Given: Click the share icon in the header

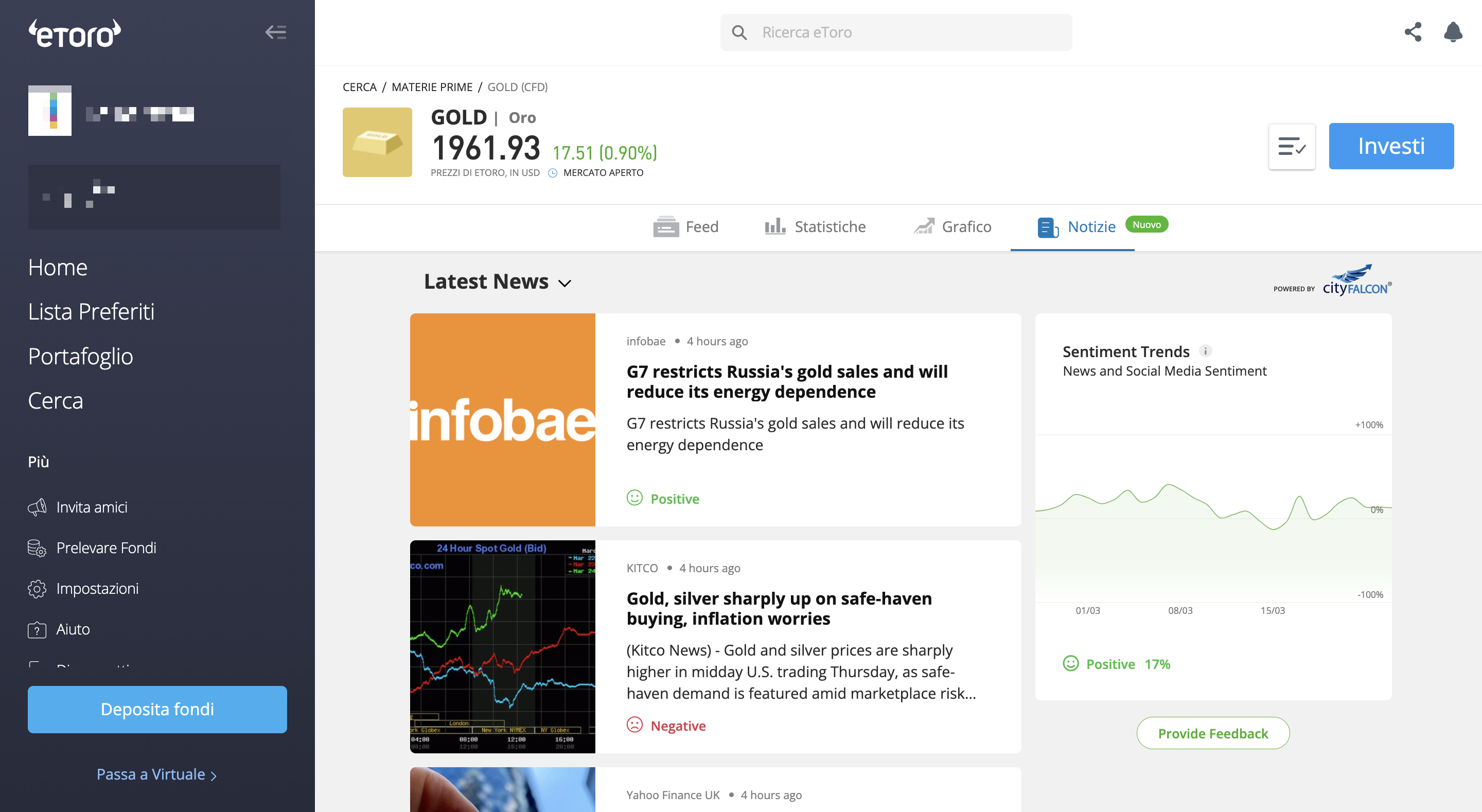Looking at the screenshot, I should click(x=1413, y=32).
